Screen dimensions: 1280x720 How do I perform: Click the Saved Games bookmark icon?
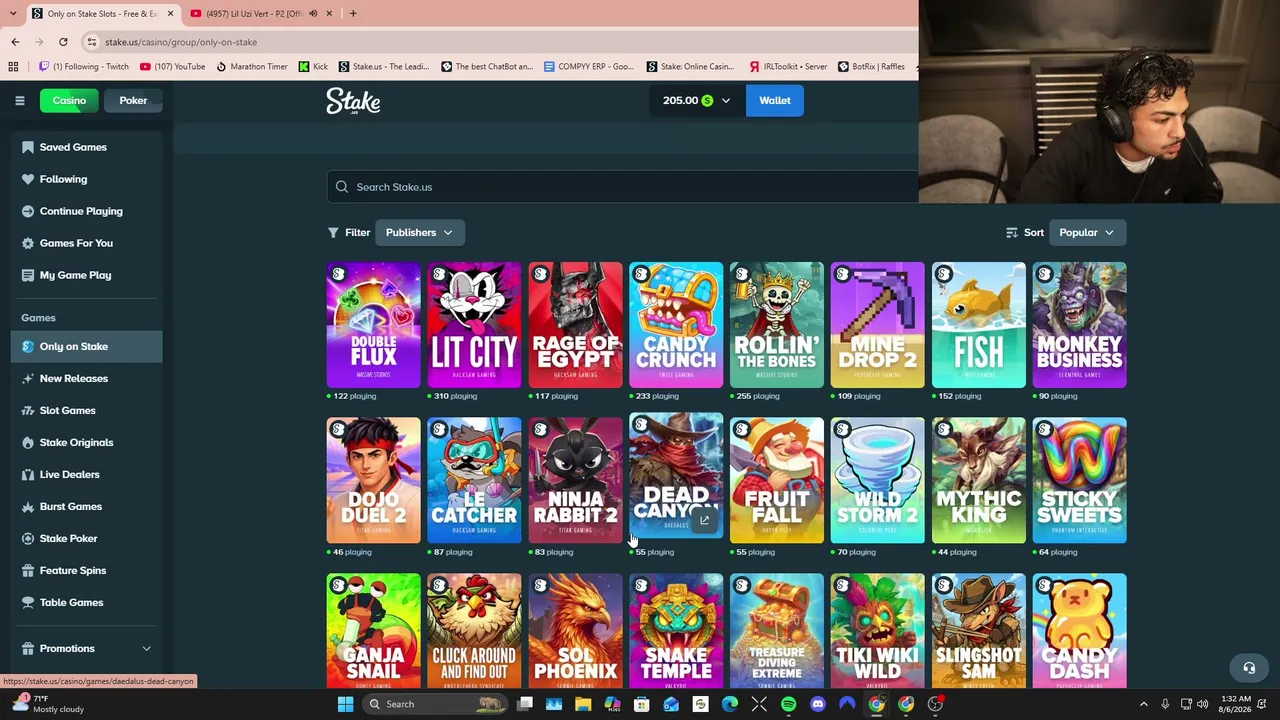point(28,147)
